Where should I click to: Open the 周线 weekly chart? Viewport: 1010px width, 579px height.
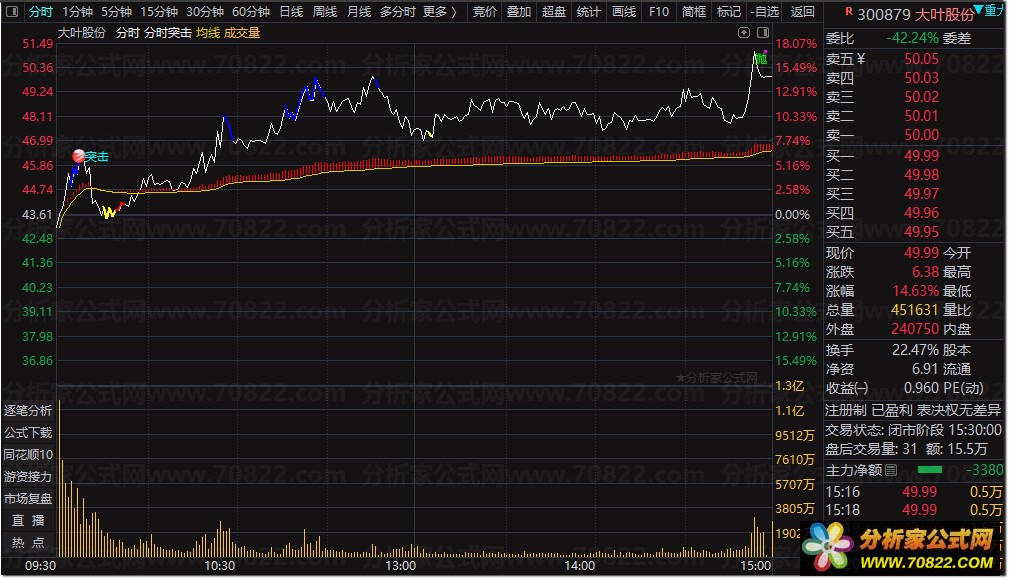(325, 12)
